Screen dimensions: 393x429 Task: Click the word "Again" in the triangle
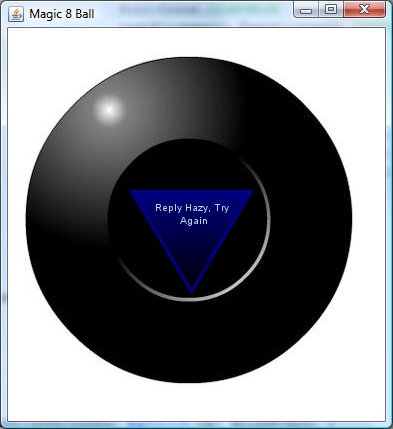(194, 221)
